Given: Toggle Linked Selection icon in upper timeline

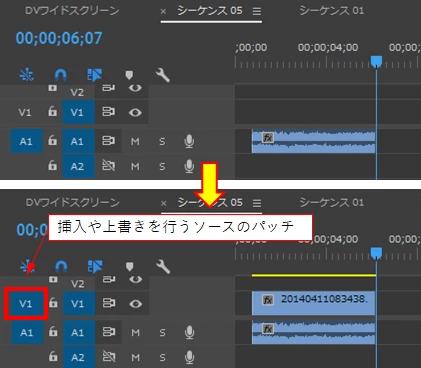Looking at the screenshot, I should pos(94,75).
